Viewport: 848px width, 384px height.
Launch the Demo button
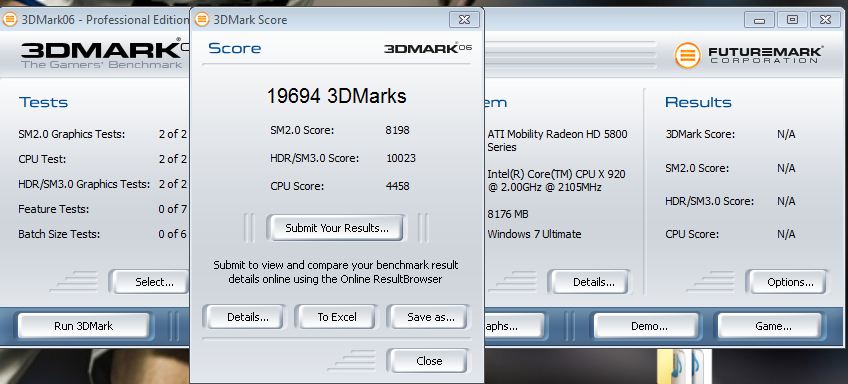coord(649,326)
